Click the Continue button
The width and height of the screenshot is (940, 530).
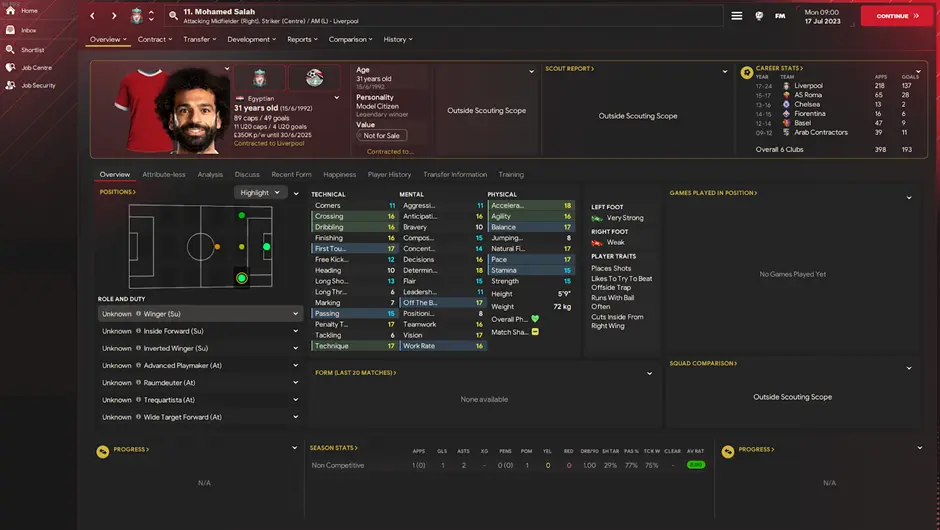(x=897, y=16)
